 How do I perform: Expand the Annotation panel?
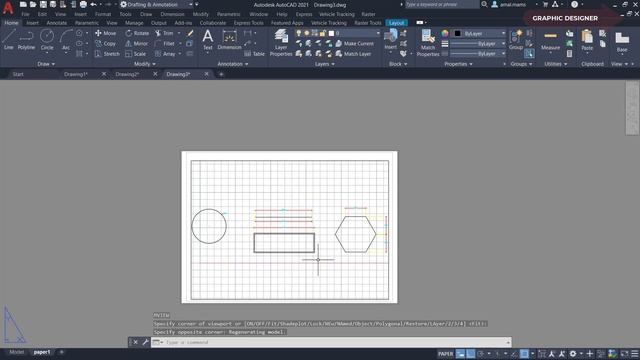pyautogui.click(x=233, y=64)
